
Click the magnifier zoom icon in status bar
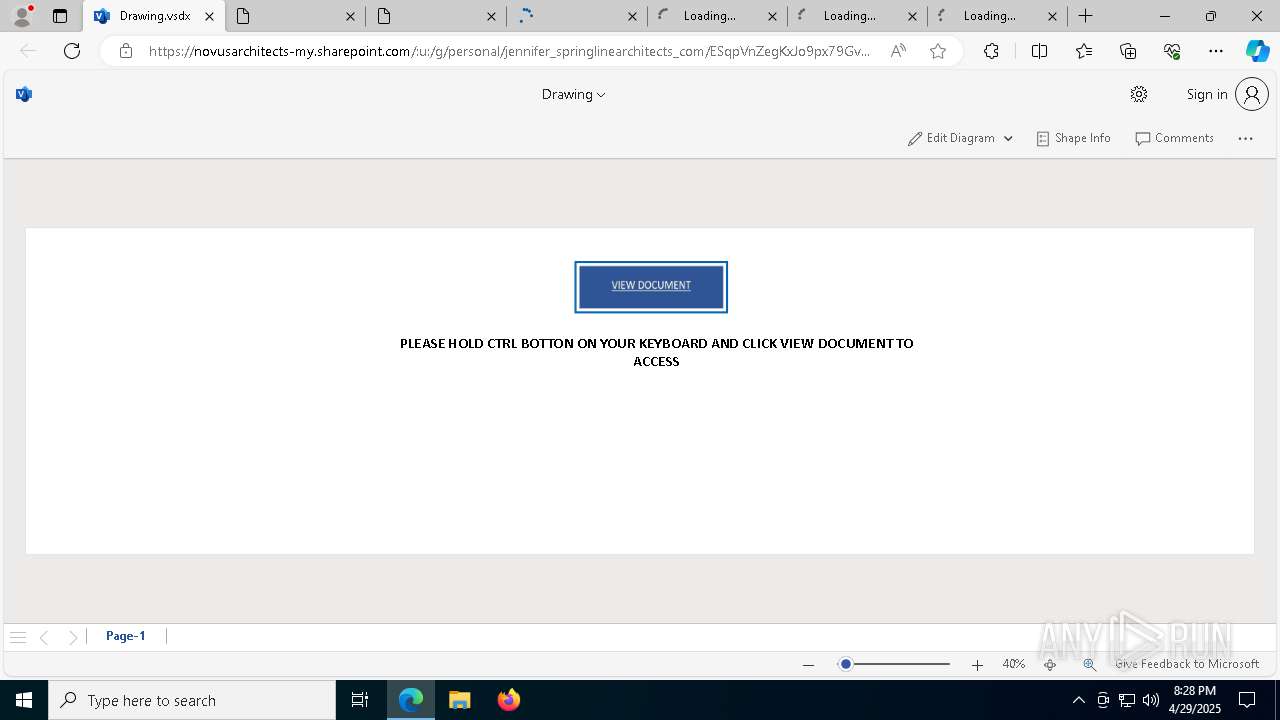pyautogui.click(x=1089, y=665)
